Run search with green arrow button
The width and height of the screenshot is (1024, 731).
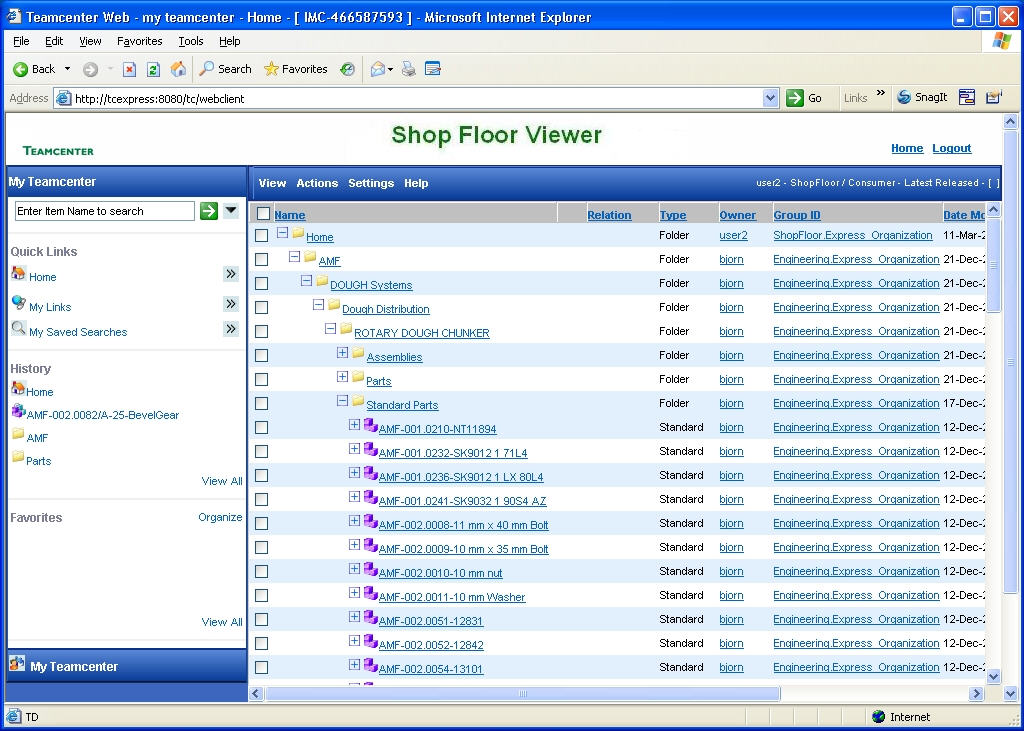click(209, 211)
